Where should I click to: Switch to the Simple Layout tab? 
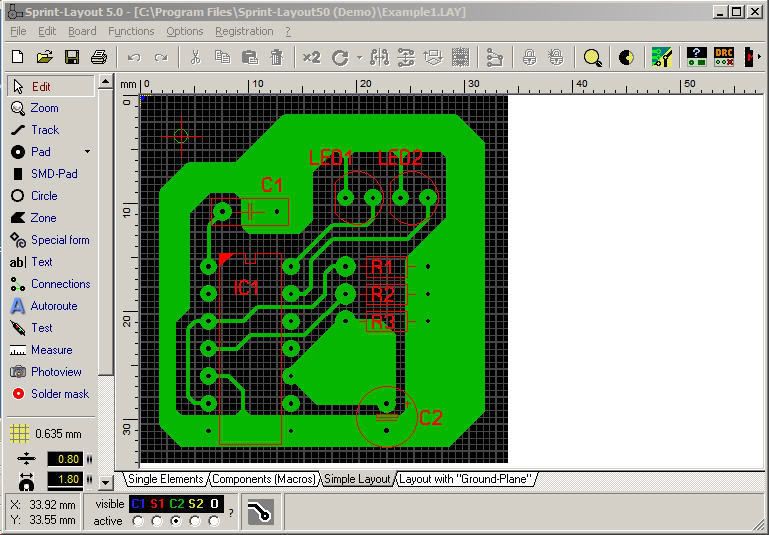357,479
